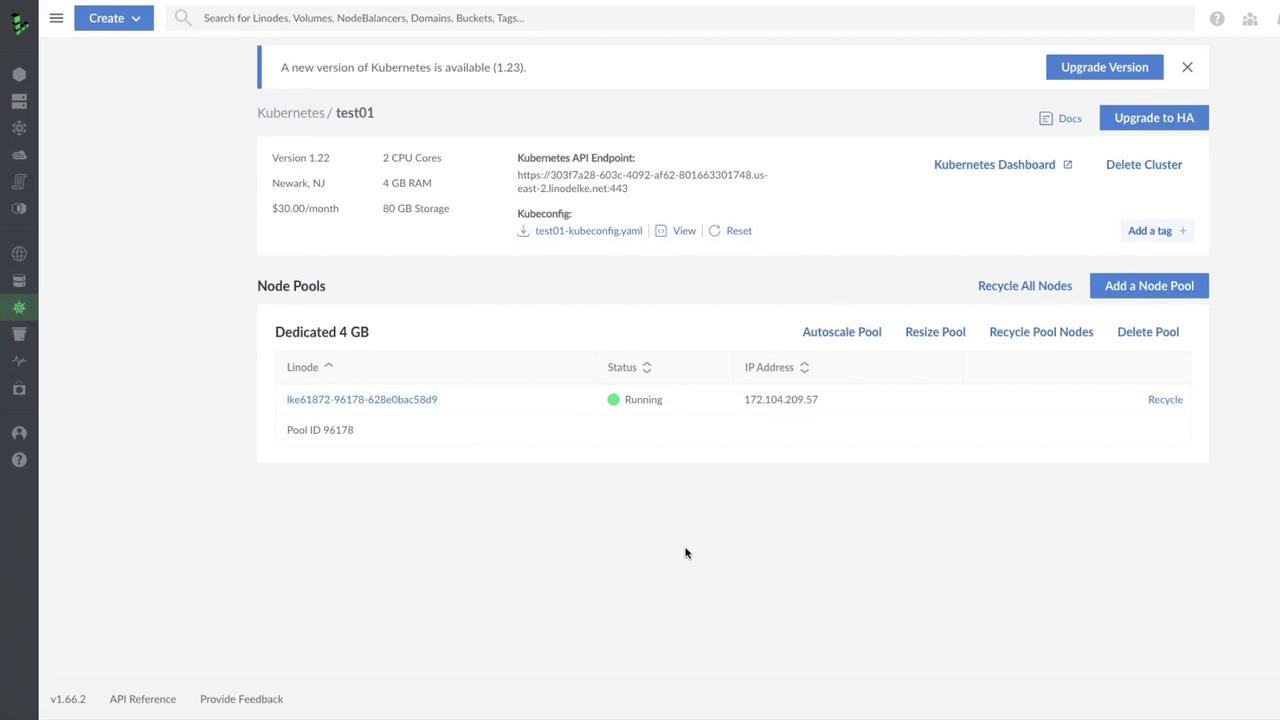
Task: Open the Longview pulse icon in sidebar
Action: [x=19, y=361]
